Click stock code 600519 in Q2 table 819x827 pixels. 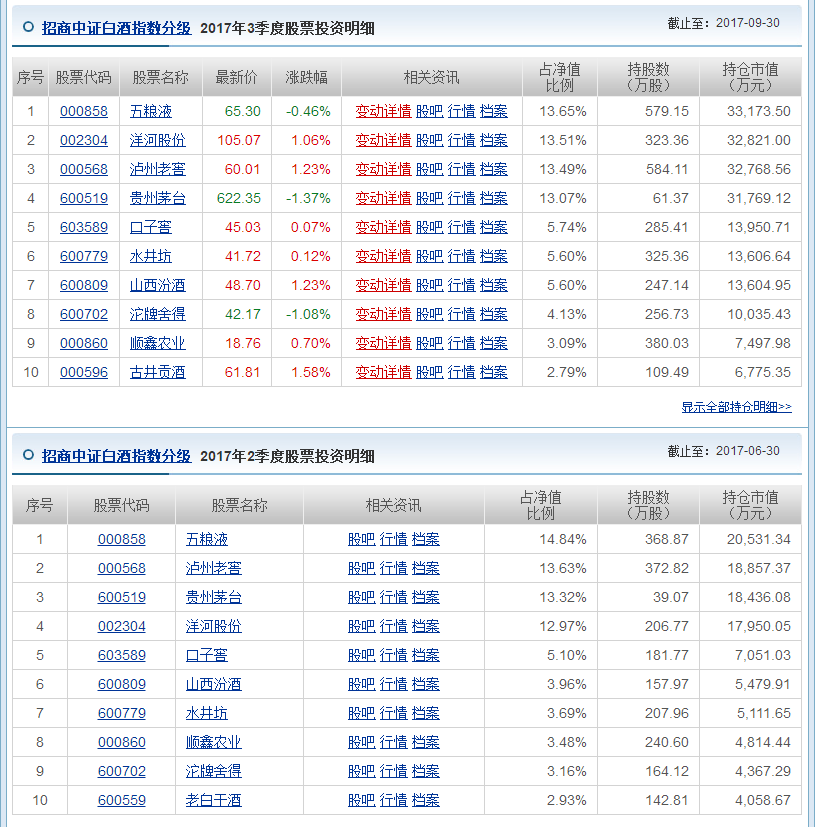point(124,597)
